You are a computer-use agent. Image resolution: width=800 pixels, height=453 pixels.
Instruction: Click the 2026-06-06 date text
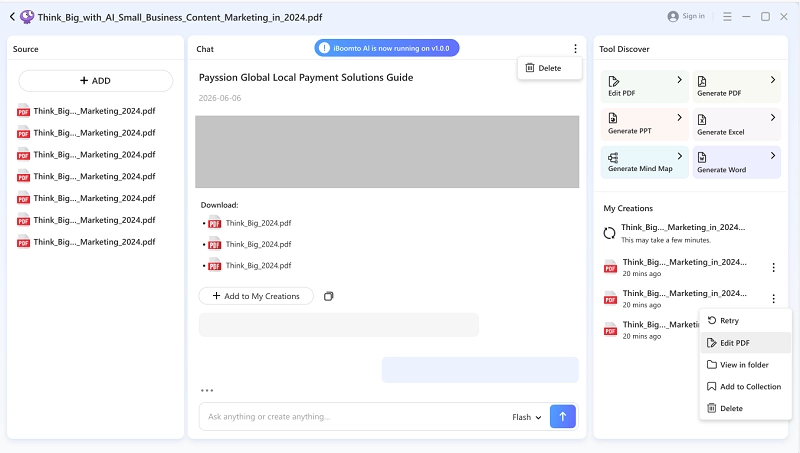coord(219,98)
